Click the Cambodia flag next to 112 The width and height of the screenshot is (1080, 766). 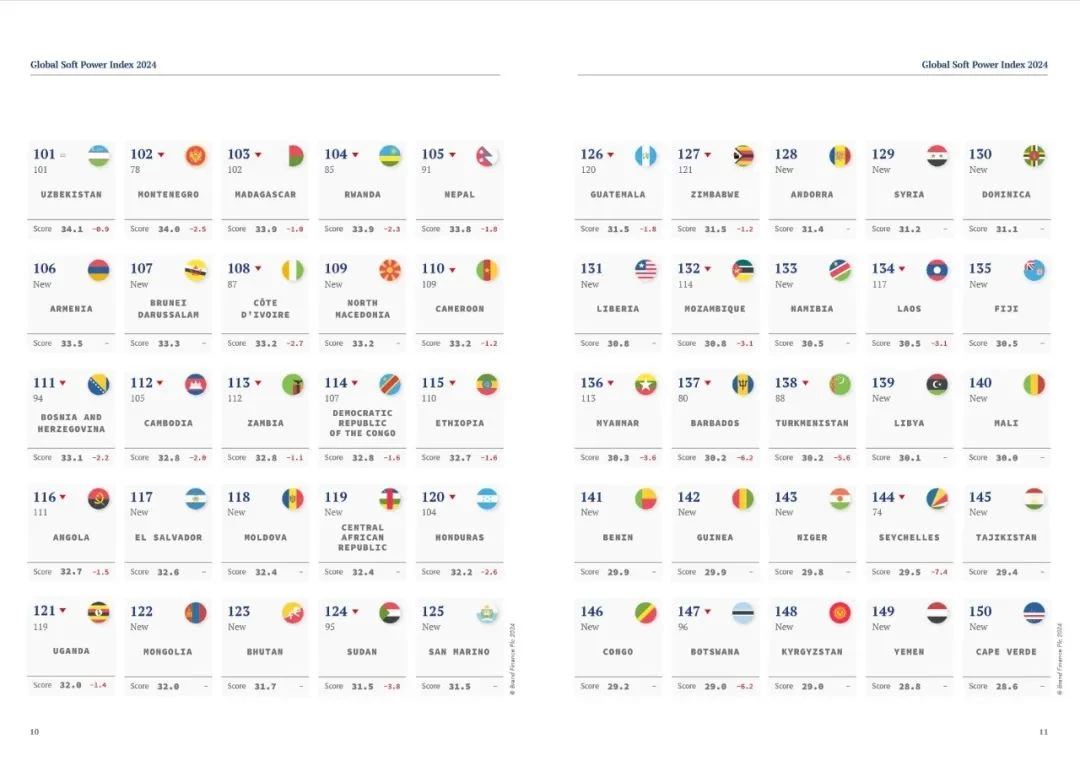pos(196,384)
